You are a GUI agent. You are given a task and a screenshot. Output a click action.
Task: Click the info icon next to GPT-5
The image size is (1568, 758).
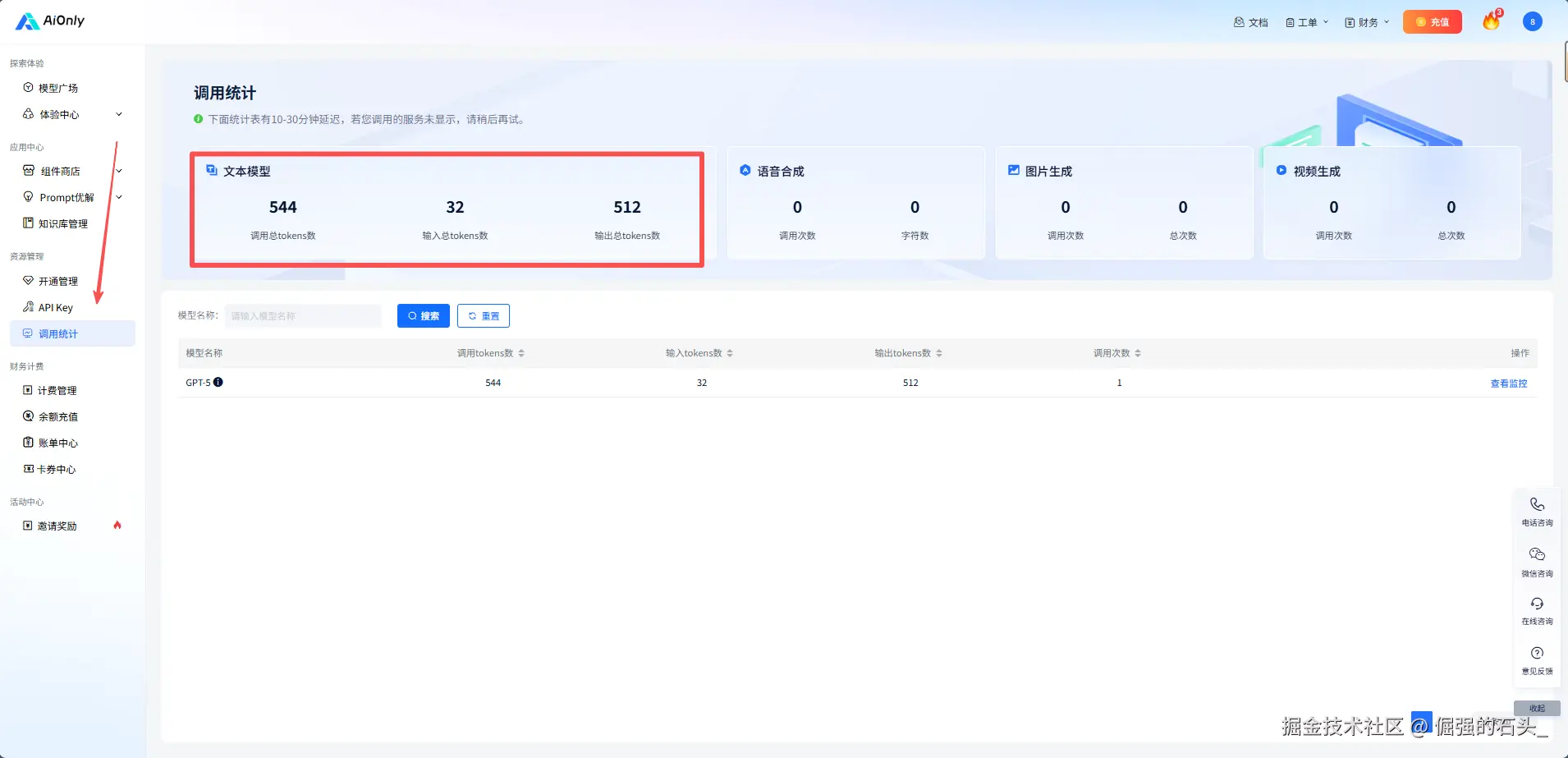point(218,382)
